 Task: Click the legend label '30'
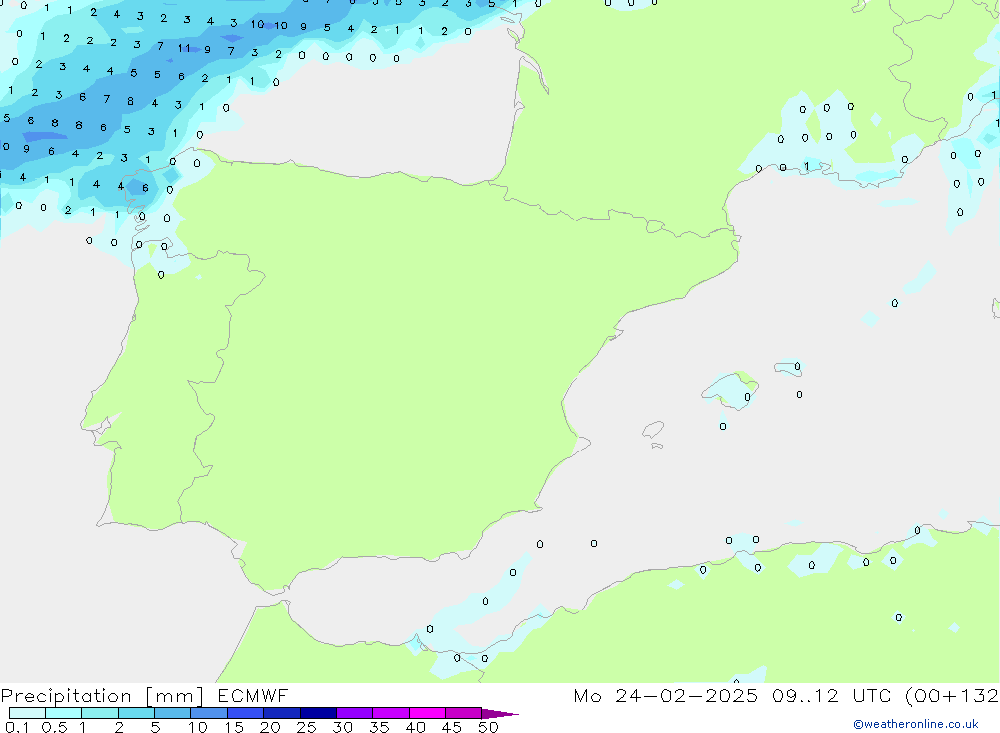pyautogui.click(x=342, y=727)
